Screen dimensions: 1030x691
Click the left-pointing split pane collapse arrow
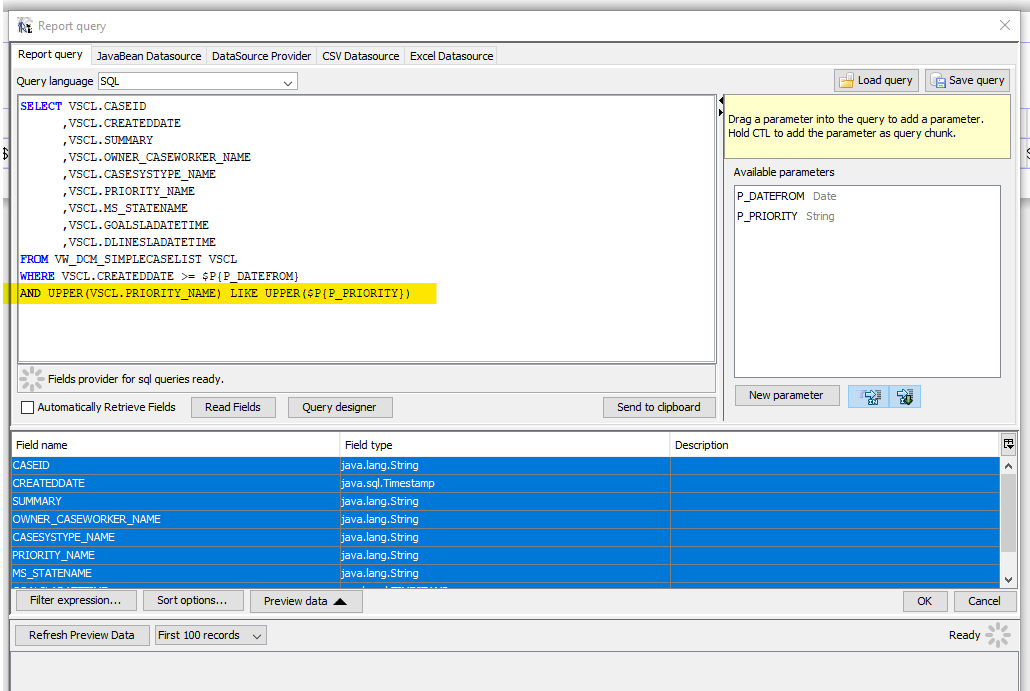(721, 100)
